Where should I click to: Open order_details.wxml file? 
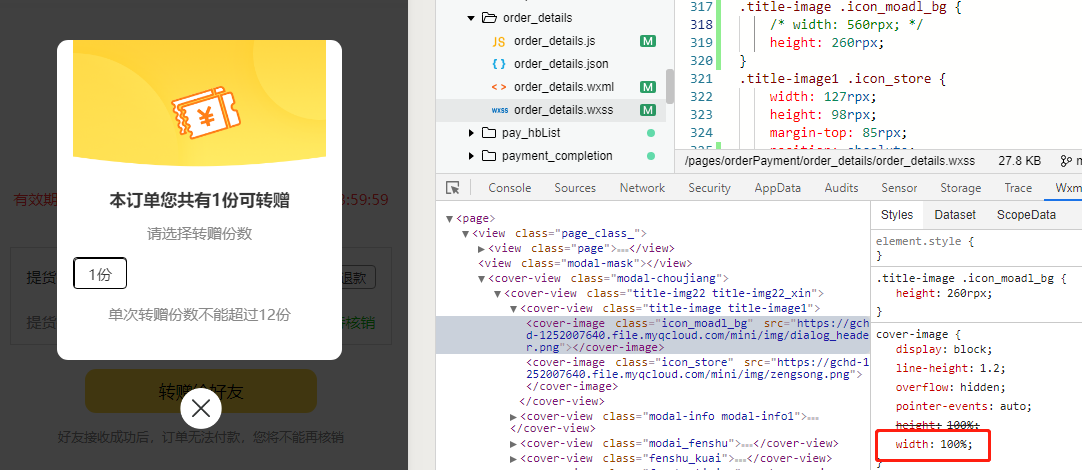pos(564,87)
